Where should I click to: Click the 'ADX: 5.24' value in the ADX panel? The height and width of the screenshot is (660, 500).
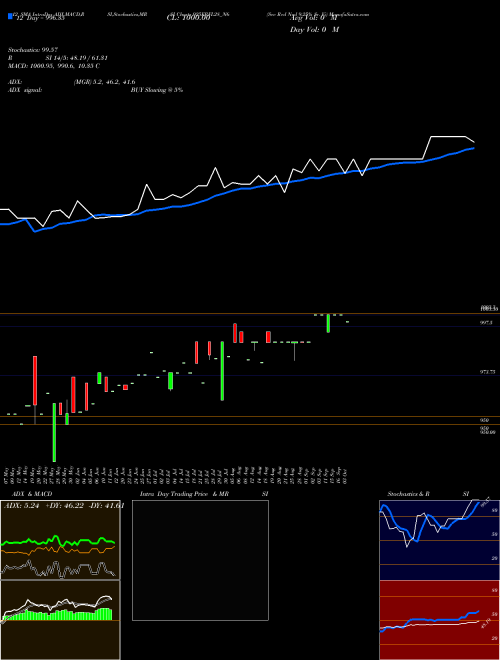click(x=21, y=506)
